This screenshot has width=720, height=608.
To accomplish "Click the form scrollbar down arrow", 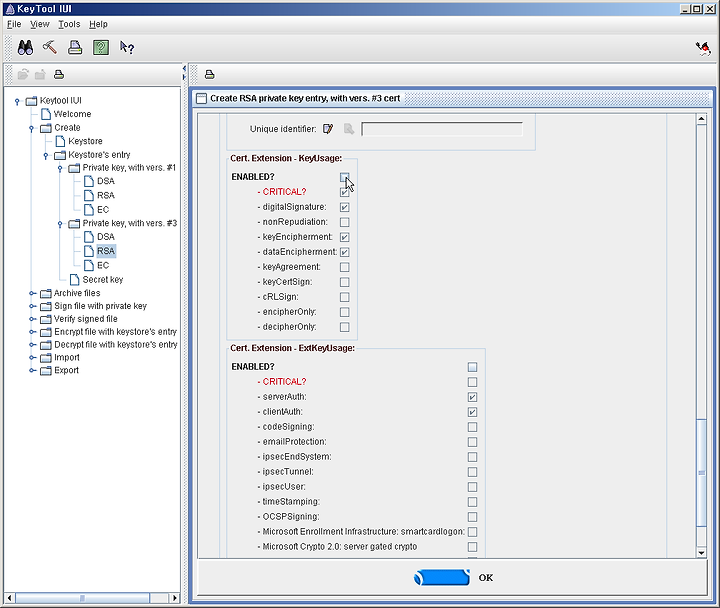I will pos(701,553).
